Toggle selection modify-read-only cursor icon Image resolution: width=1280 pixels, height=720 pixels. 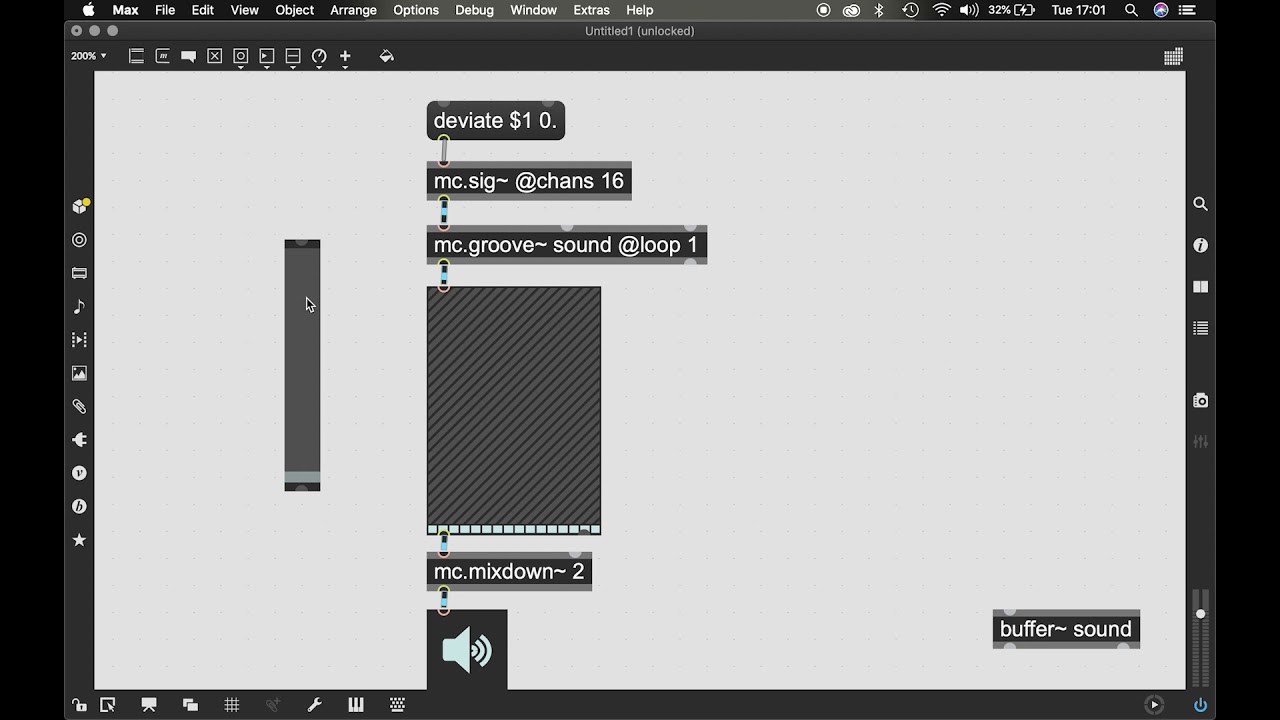tap(108, 705)
